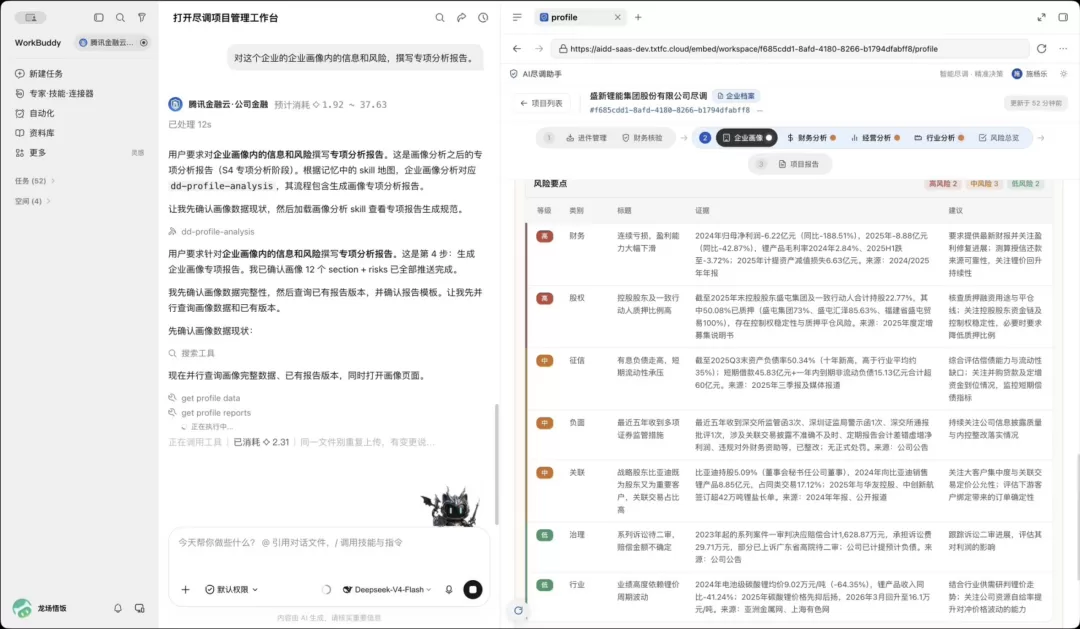Expand the 任务 (52) list
Viewport: 1080px width, 629px height.
click(34, 181)
